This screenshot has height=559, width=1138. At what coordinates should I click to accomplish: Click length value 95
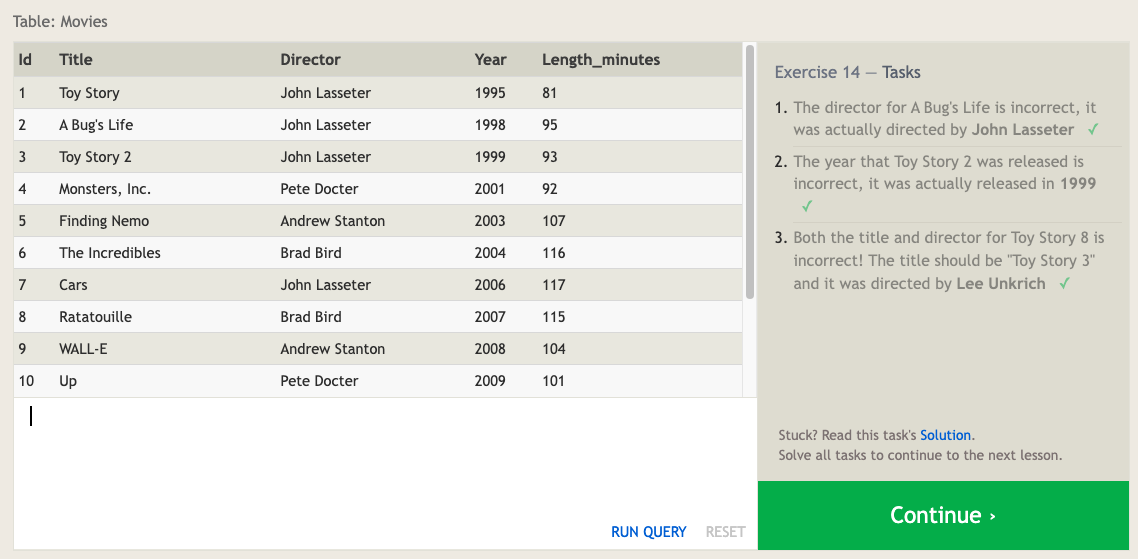point(549,125)
